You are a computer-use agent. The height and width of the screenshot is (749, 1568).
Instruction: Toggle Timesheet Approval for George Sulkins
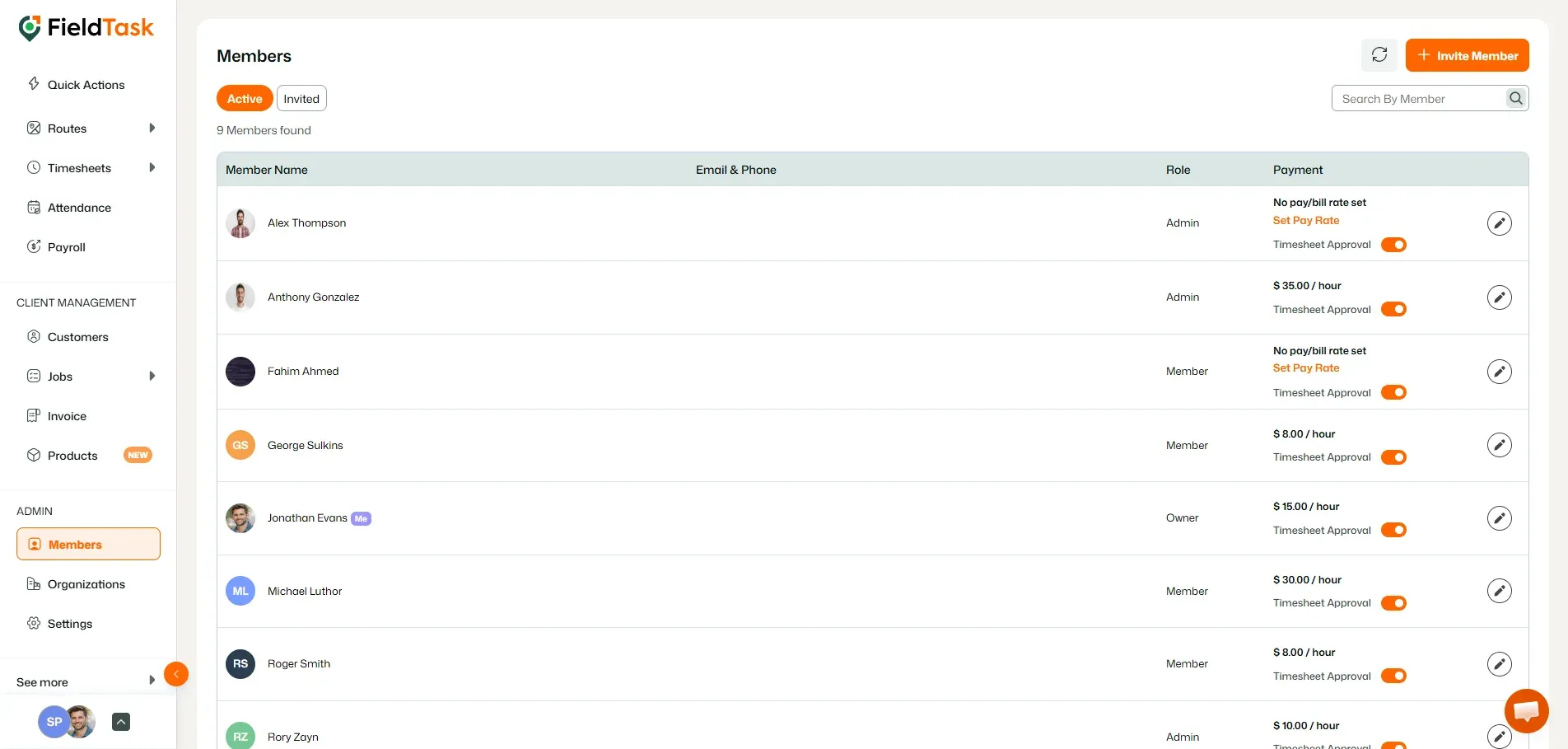click(x=1393, y=457)
